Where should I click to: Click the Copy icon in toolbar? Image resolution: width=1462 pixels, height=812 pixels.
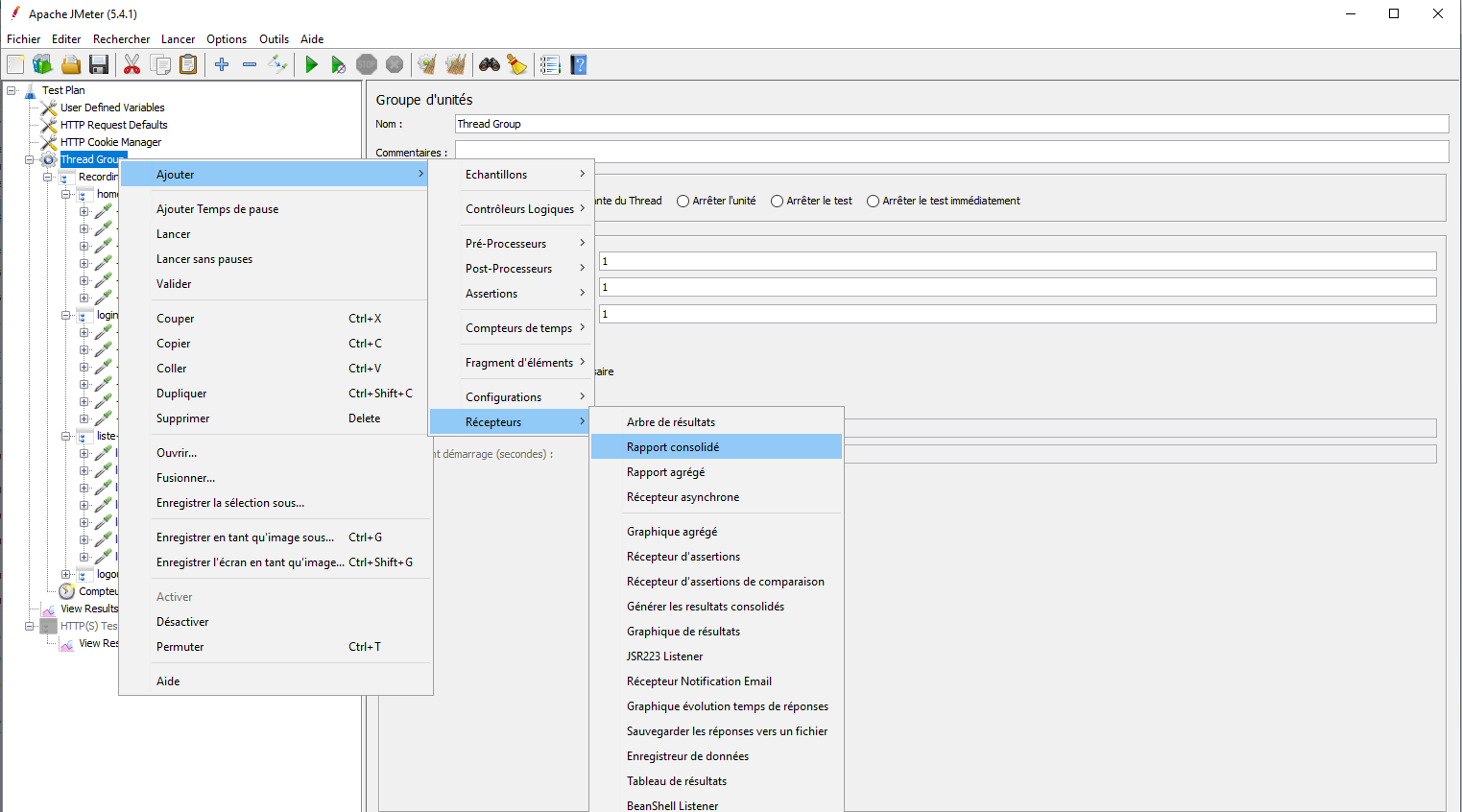click(160, 64)
